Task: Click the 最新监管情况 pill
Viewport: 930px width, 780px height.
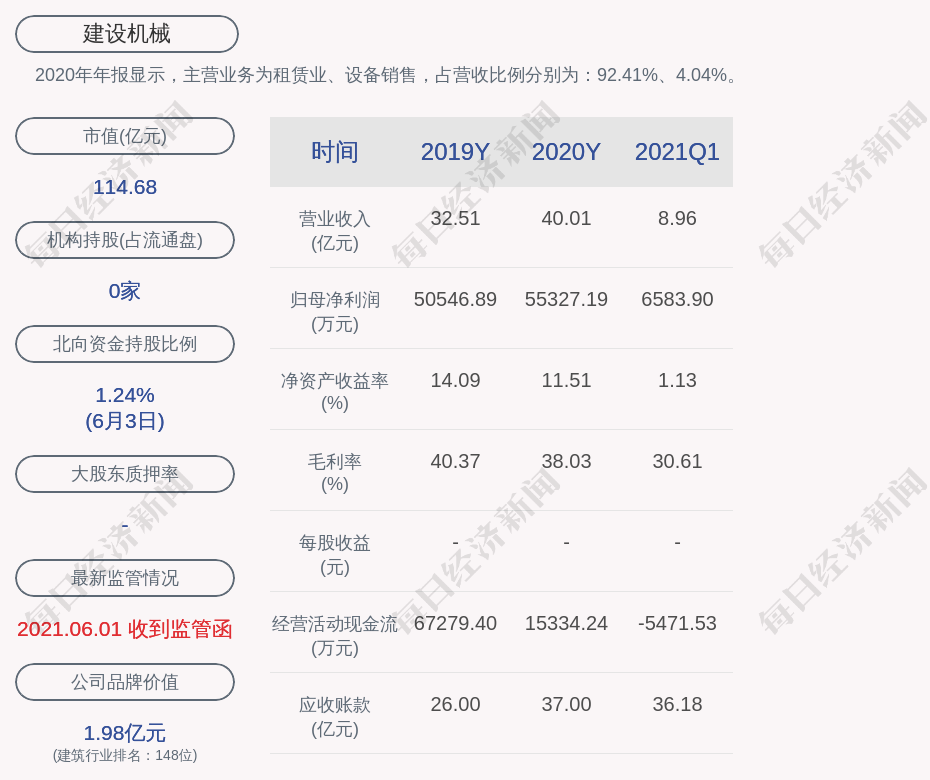Action: [x=125, y=578]
